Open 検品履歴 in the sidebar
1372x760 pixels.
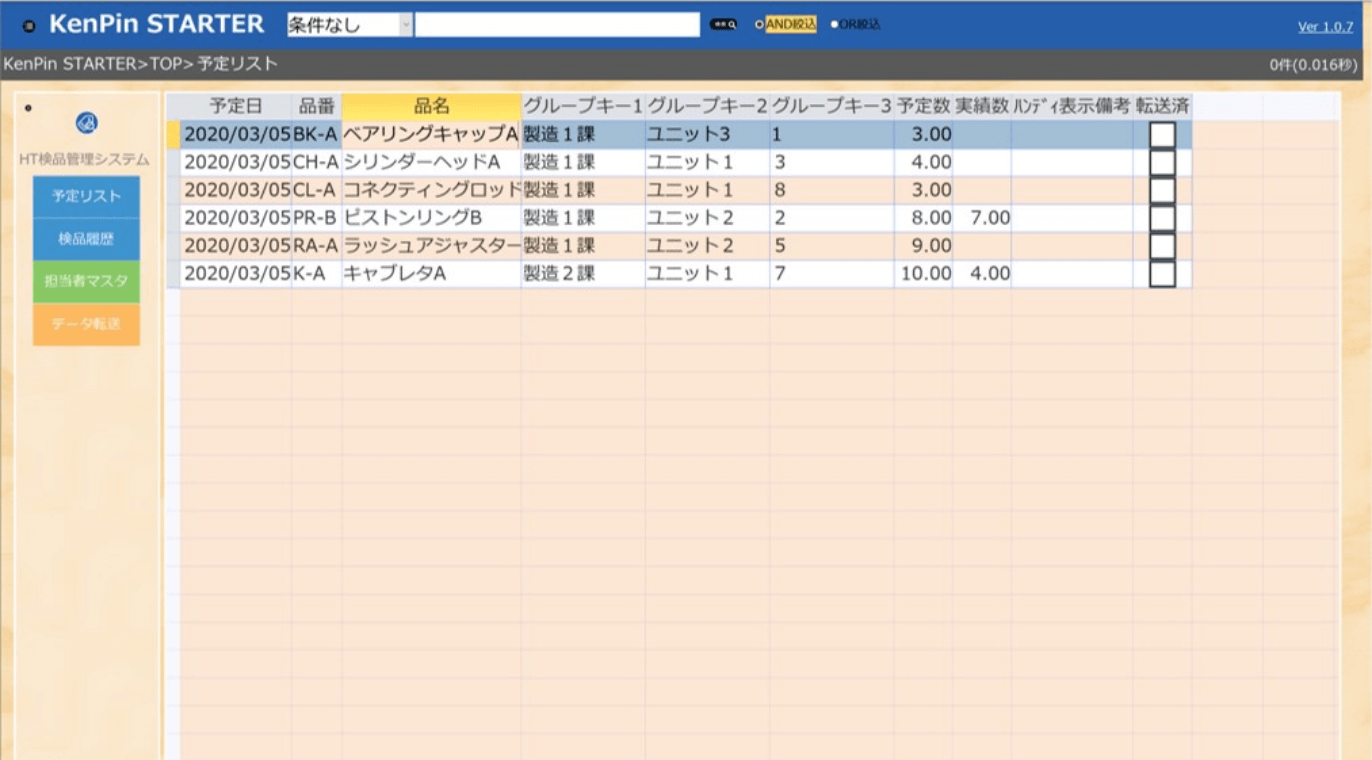(x=86, y=239)
